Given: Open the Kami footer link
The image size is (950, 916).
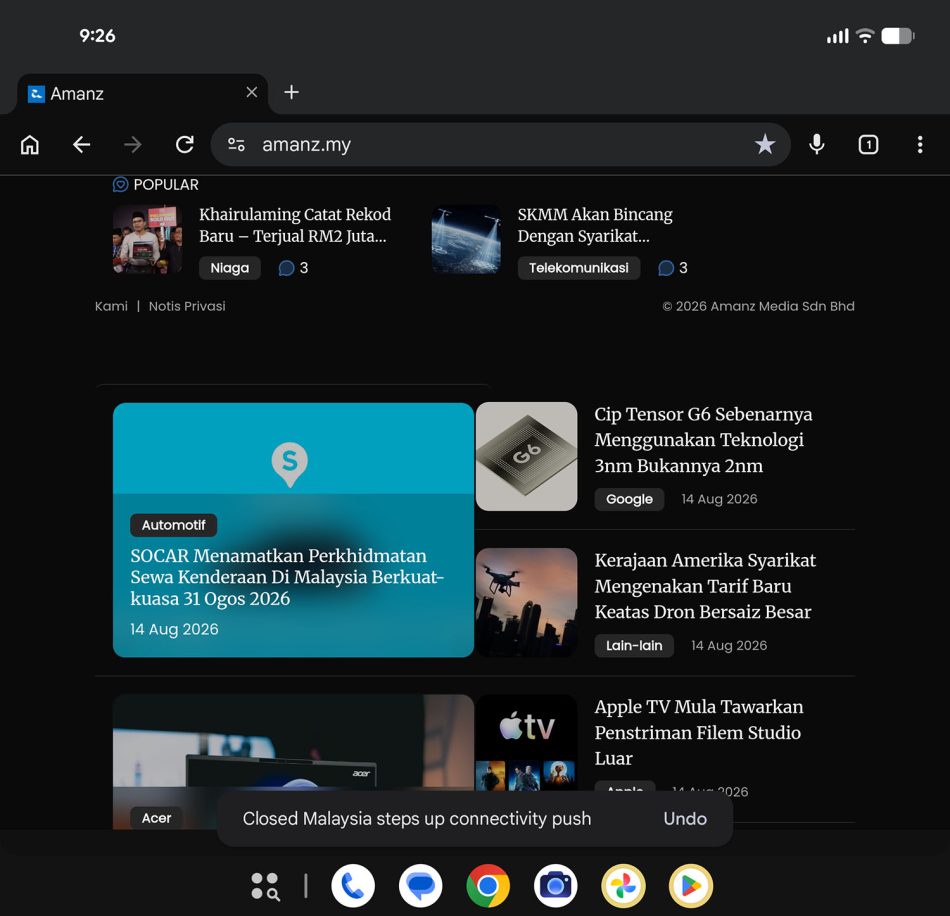Looking at the screenshot, I should [111, 306].
